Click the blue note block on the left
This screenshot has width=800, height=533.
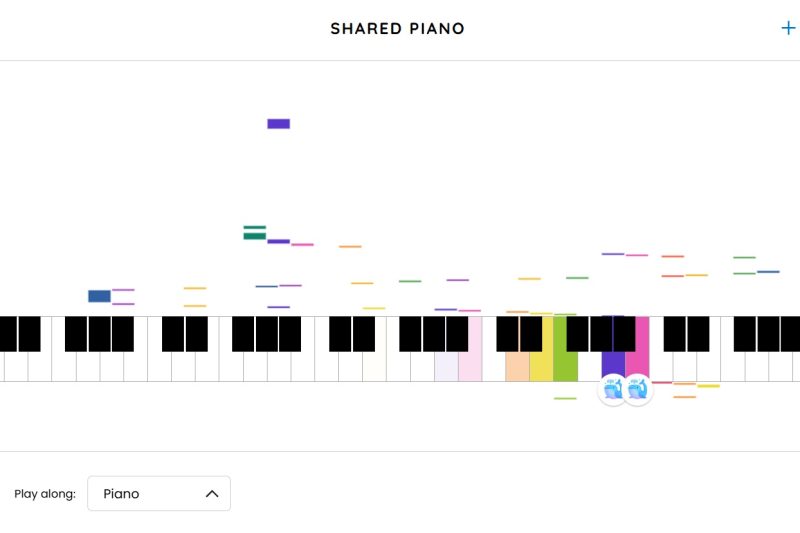click(99, 296)
